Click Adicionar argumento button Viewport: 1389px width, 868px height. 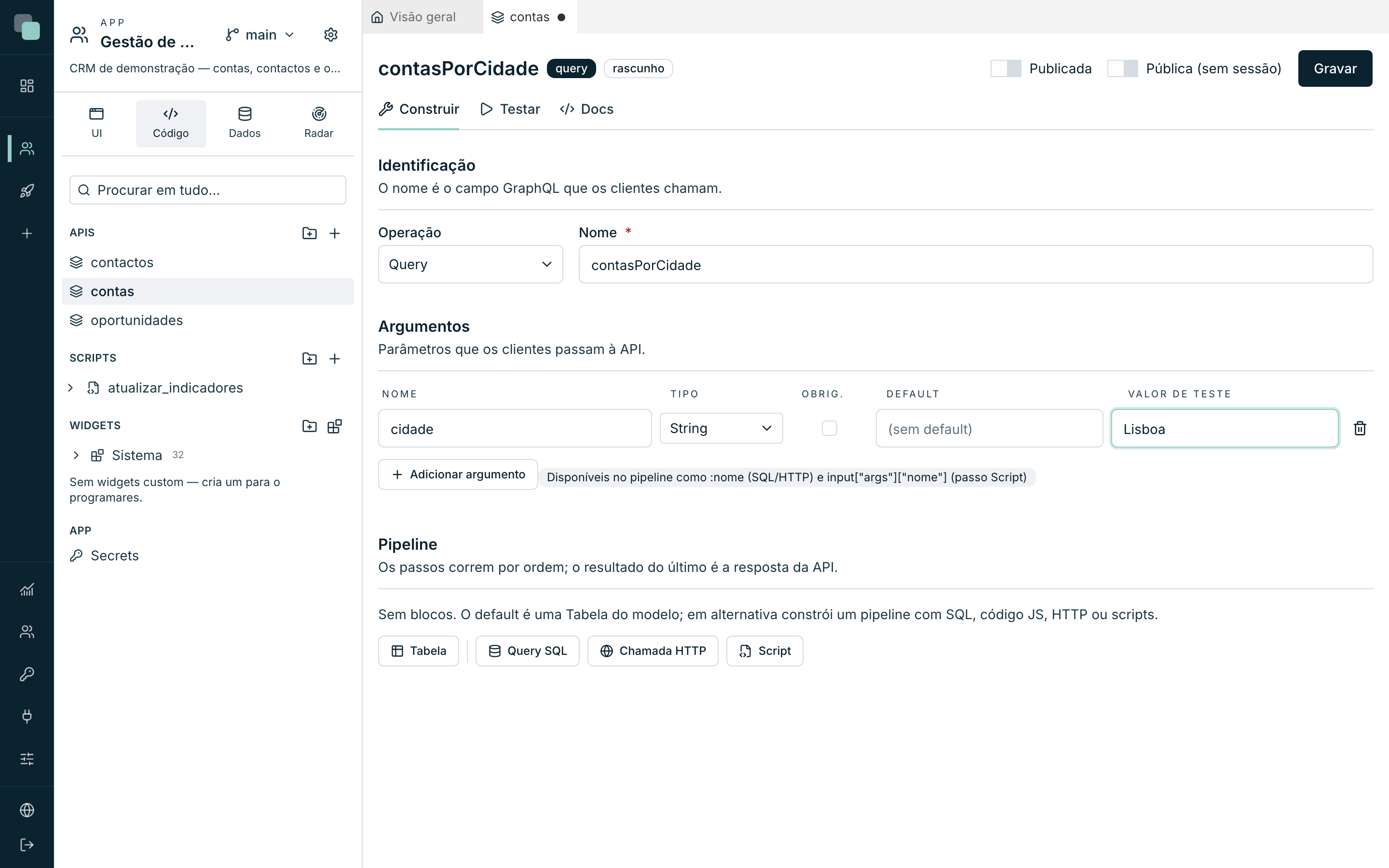457,474
